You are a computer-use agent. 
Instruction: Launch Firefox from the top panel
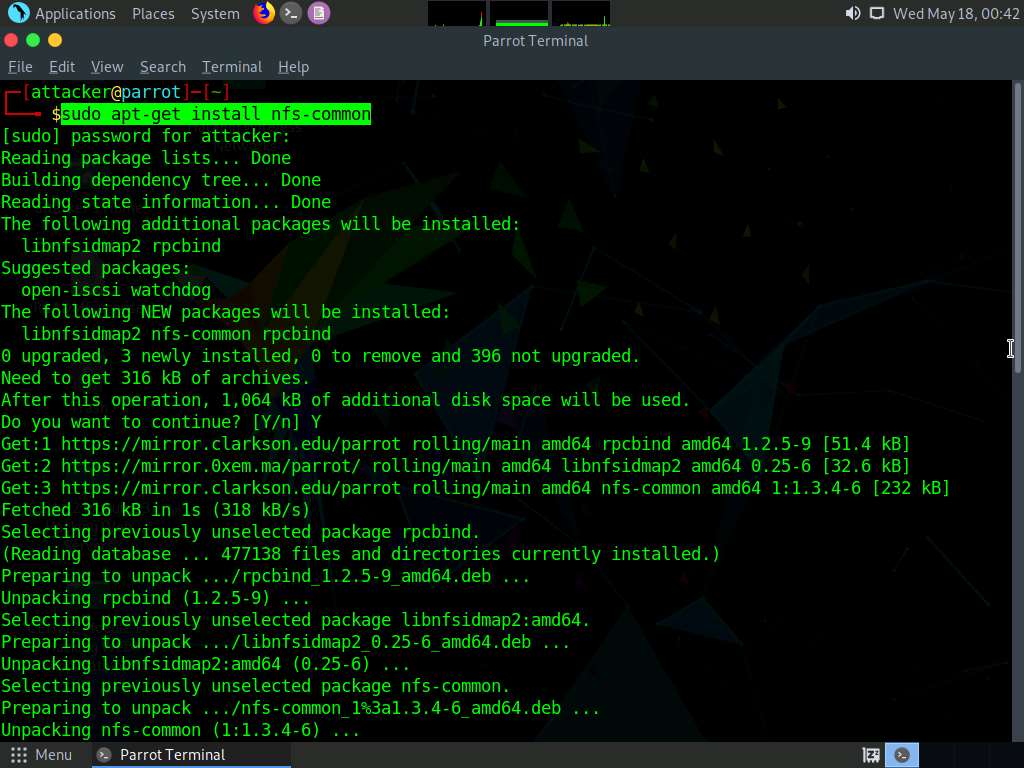[264, 13]
